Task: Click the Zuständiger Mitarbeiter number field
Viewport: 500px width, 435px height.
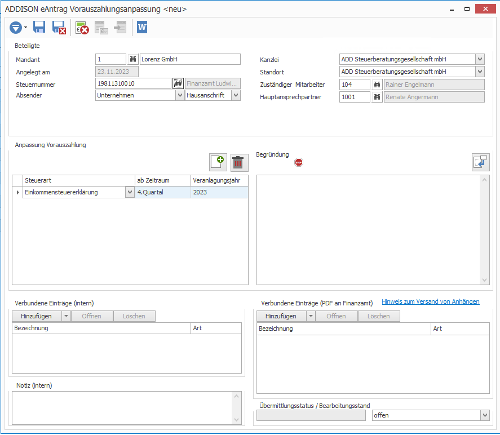Action: pos(355,85)
